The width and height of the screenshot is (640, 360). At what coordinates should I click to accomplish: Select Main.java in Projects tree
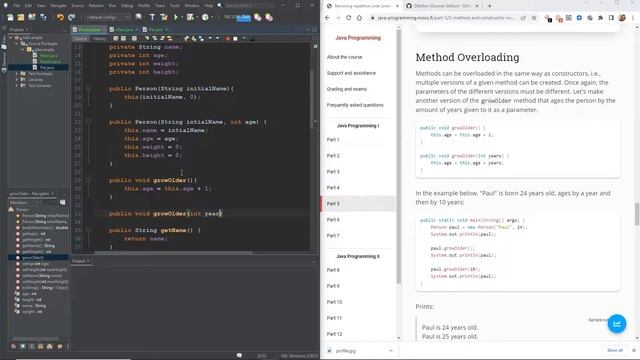click(49, 56)
